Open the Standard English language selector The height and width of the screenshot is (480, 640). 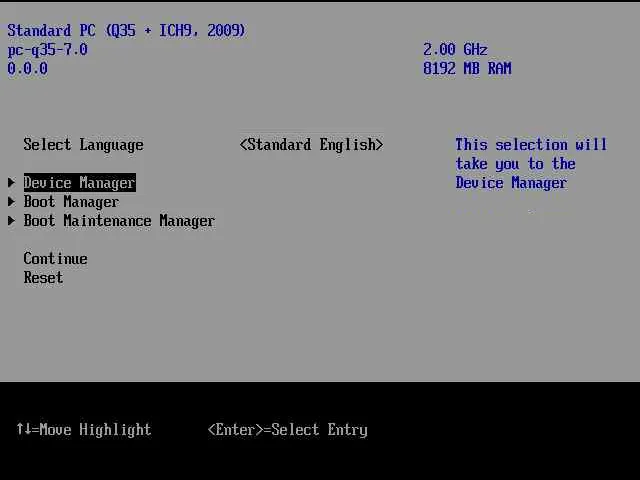[x=311, y=144]
